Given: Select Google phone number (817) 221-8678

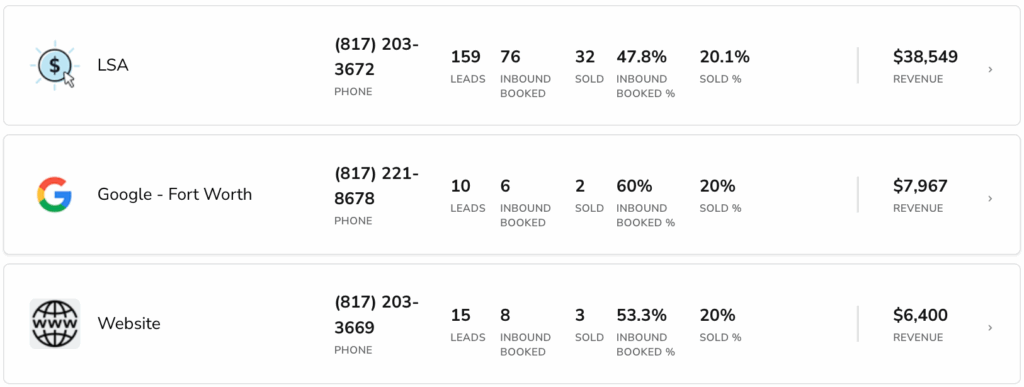Looking at the screenshot, I should click(x=377, y=186).
